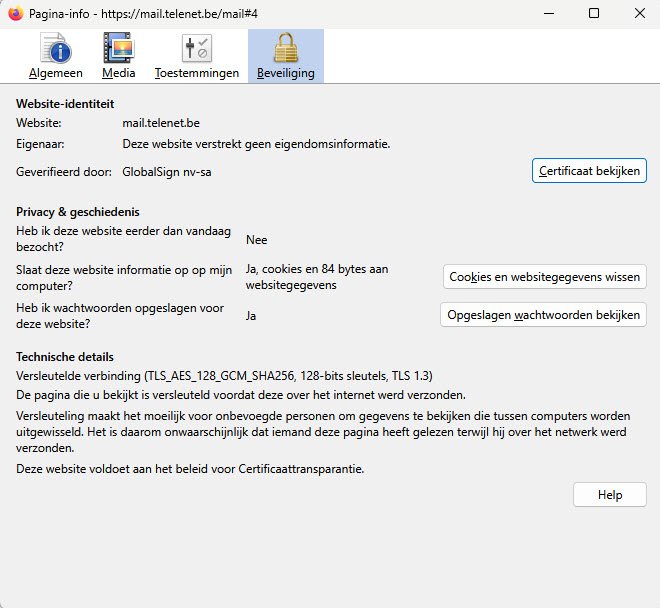660x608 pixels.
Task: Open Opgeslagen wachtwoorden bekijken
Action: pos(543,315)
